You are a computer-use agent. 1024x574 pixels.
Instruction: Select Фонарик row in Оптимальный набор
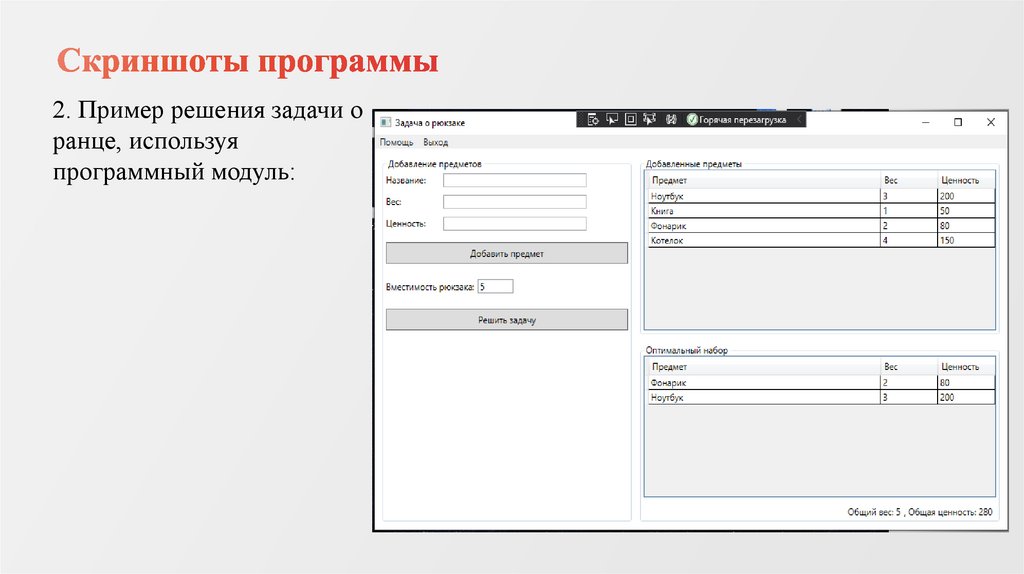[822, 383]
